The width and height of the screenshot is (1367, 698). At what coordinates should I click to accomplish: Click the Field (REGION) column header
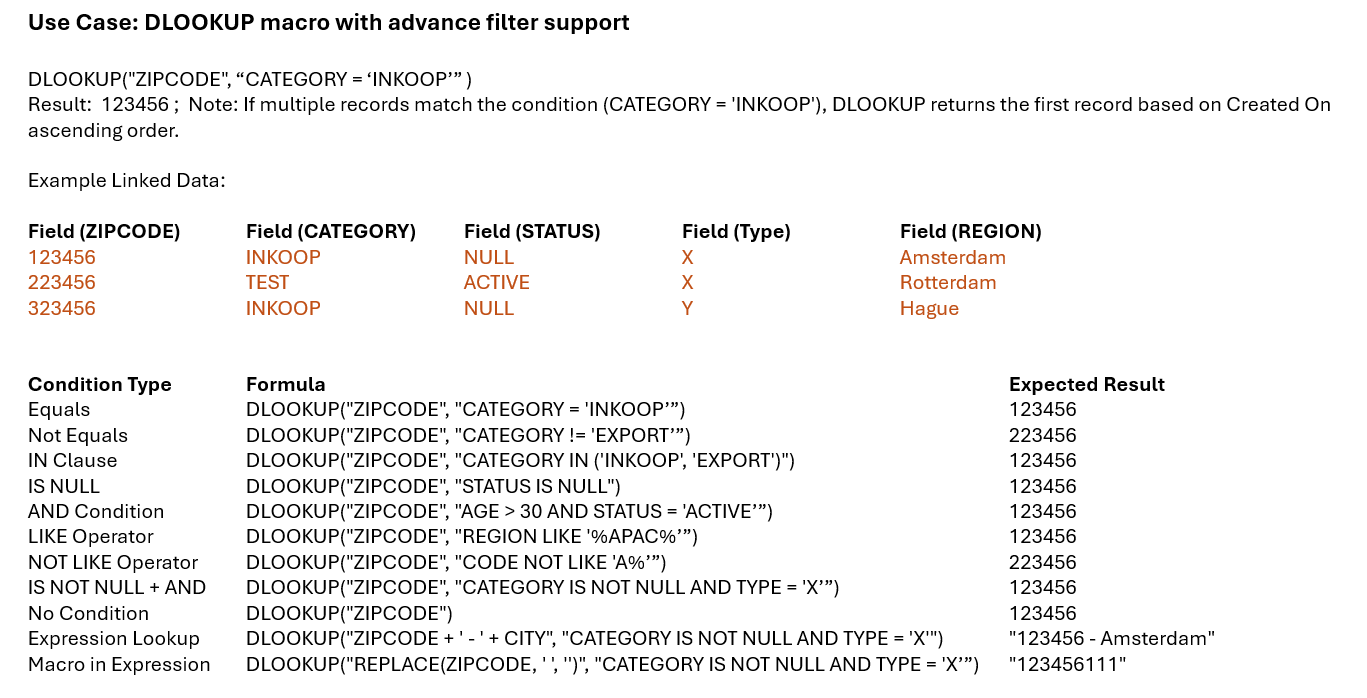pyautogui.click(x=970, y=231)
